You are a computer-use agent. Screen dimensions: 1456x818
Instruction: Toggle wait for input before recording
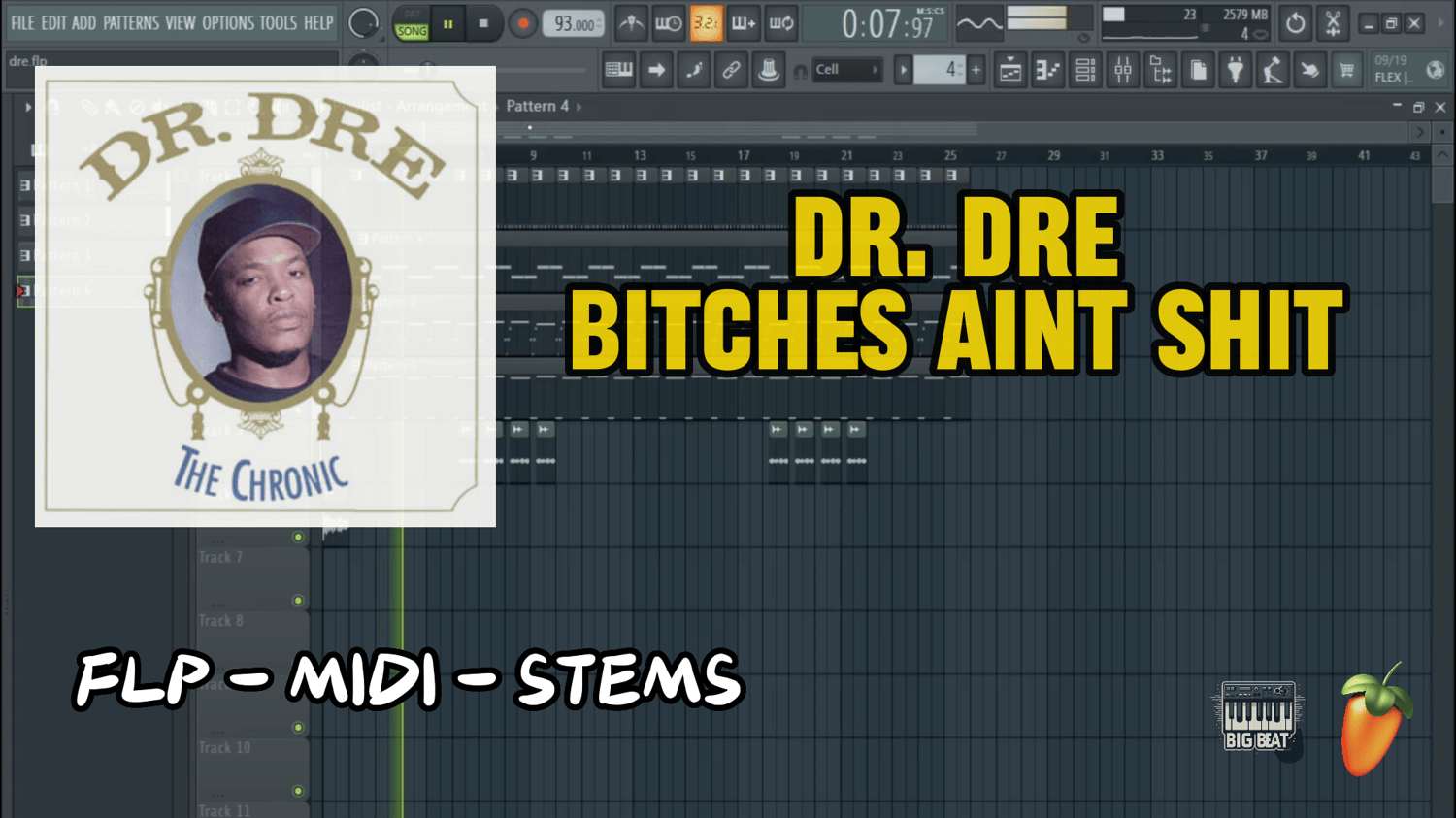point(669,23)
